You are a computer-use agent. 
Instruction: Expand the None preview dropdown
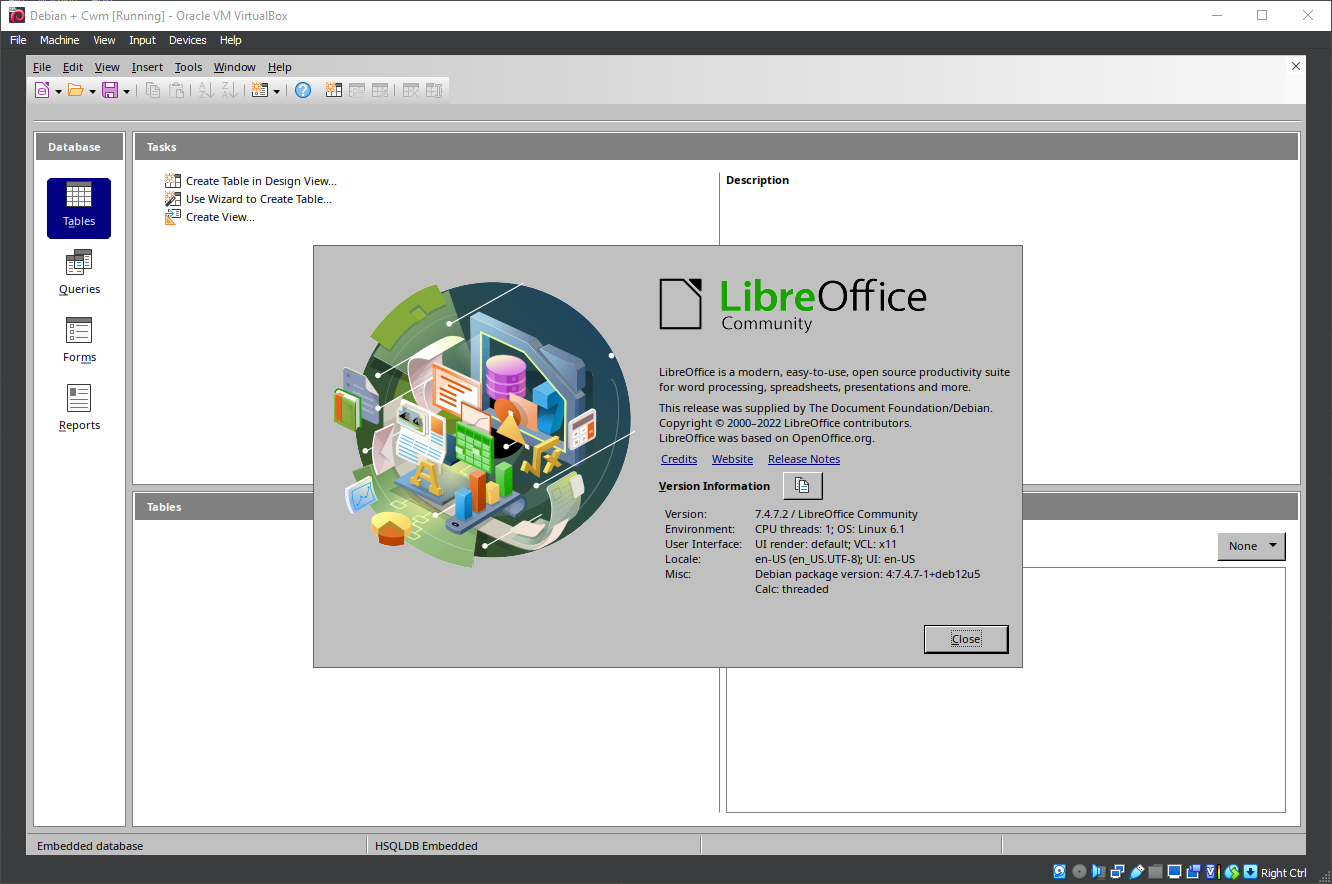tap(1272, 546)
